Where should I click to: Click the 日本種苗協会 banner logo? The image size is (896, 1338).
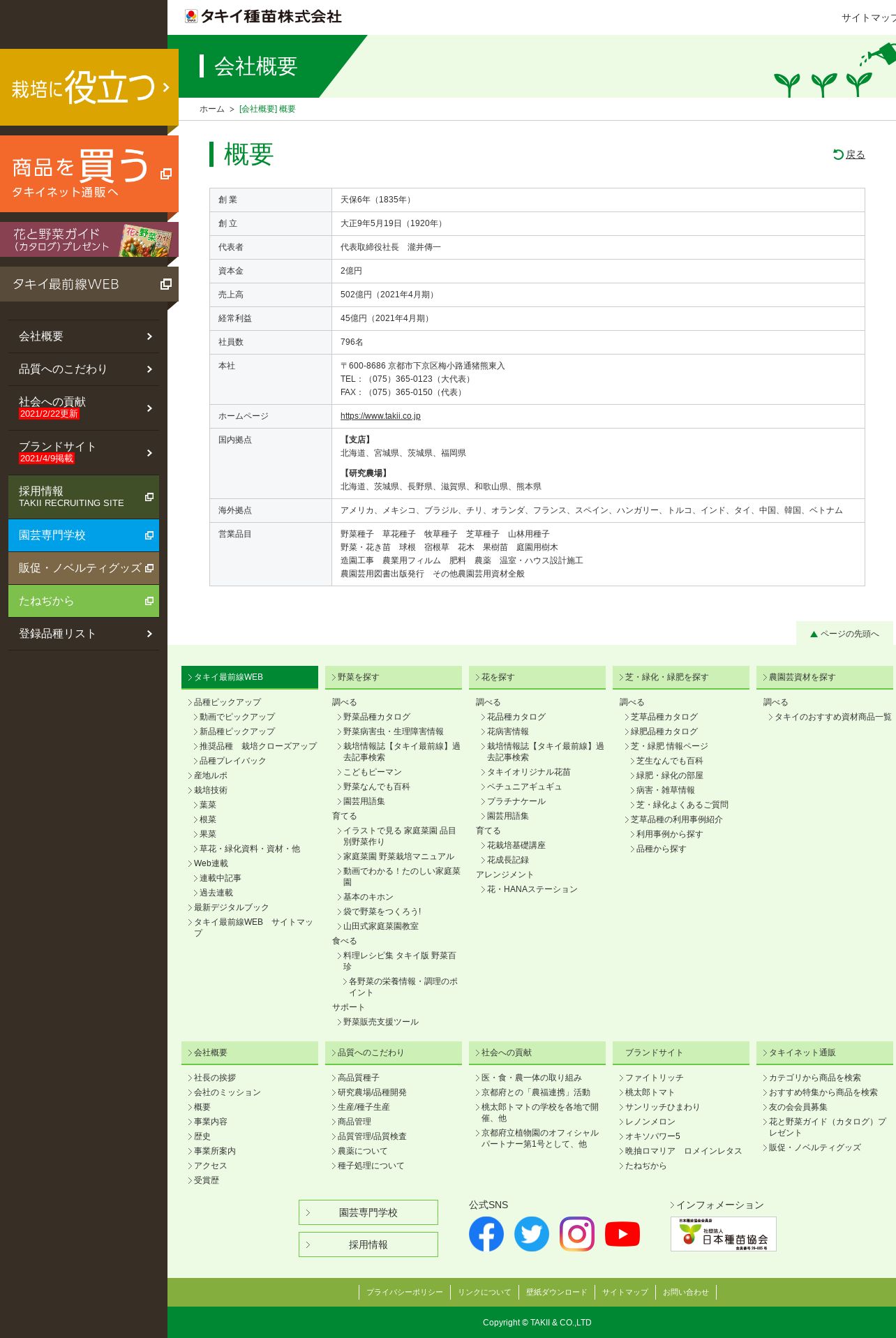pos(724,1234)
